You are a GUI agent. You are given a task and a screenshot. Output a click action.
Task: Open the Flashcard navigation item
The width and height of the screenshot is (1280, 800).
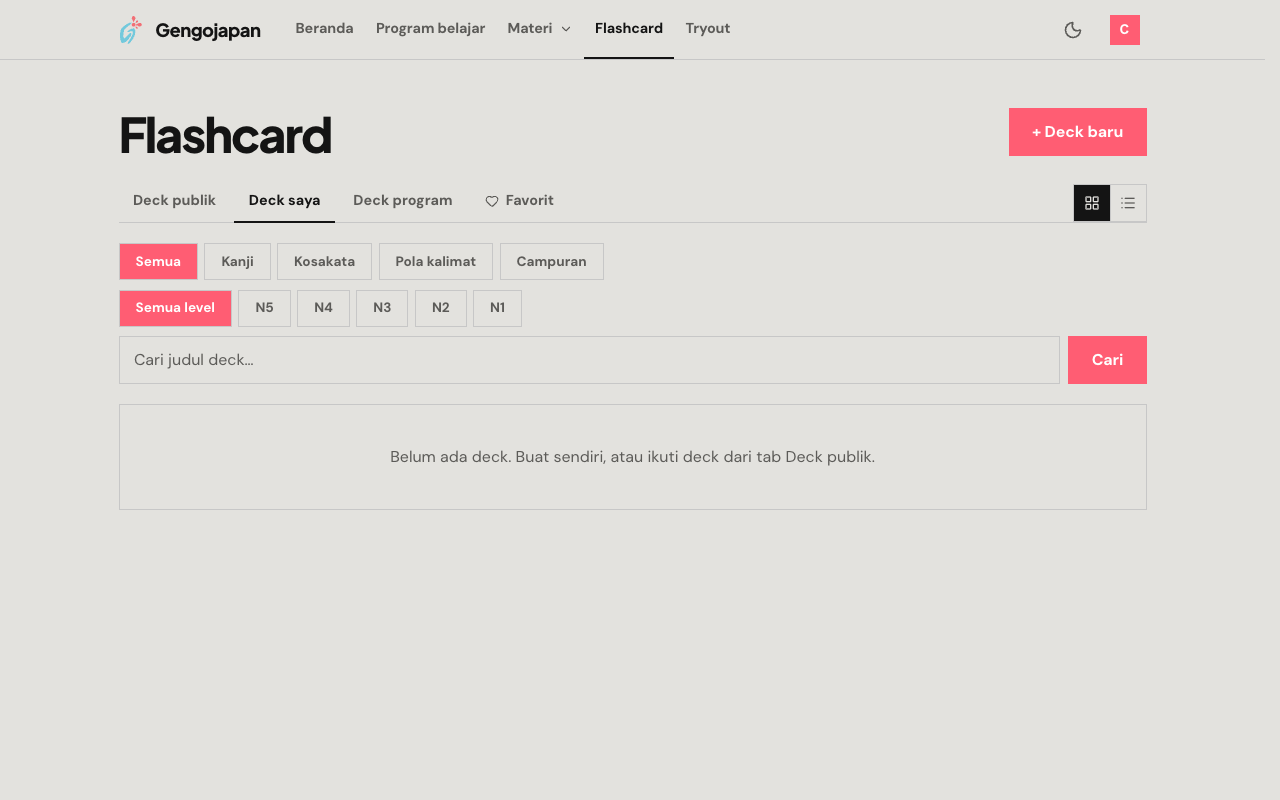pos(629,29)
